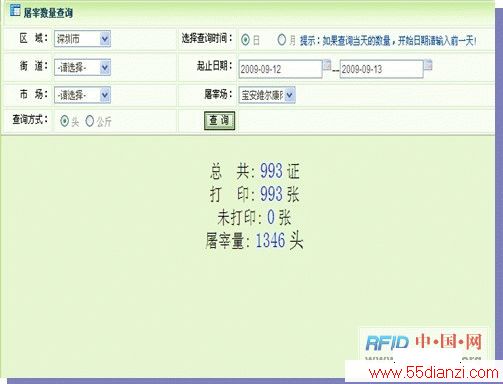Image resolution: width=503 pixels, height=384 pixels.
Task: Click the 查询 button
Action: (219, 120)
